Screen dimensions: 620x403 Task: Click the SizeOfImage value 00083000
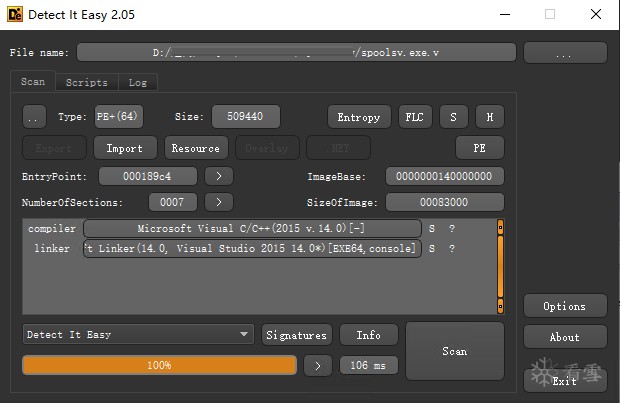tap(444, 202)
